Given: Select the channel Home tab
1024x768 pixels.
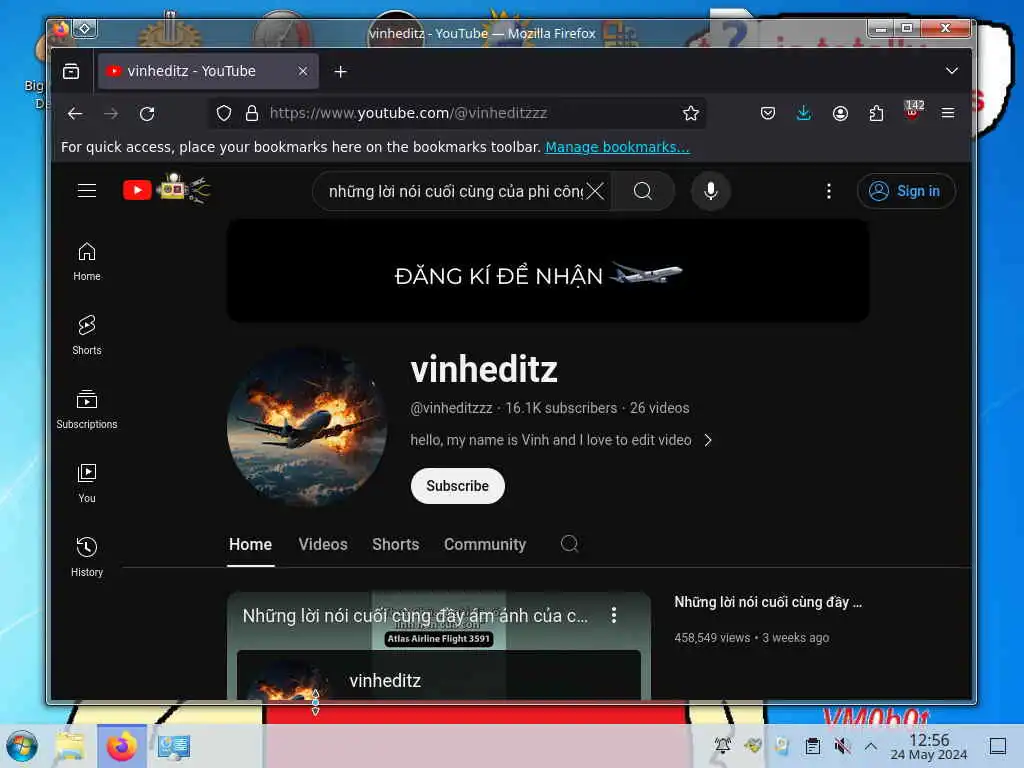Looking at the screenshot, I should 250,545.
